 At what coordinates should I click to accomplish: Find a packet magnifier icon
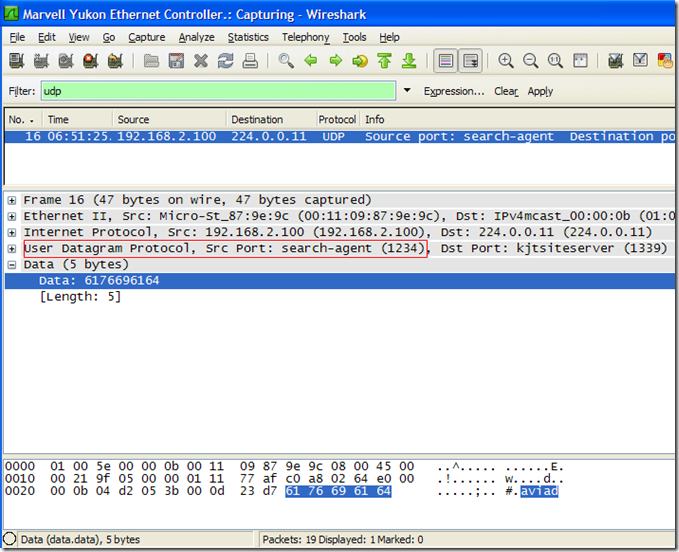tap(286, 61)
